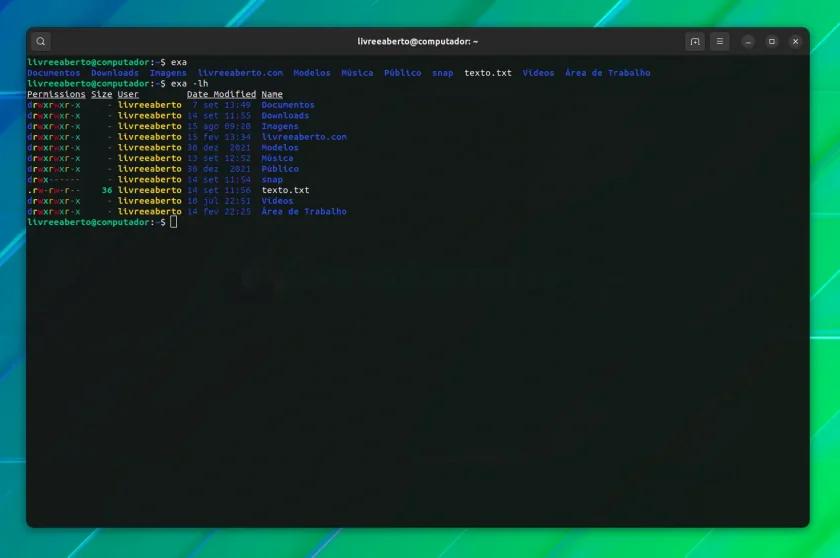Open the terminal search button
This screenshot has width=840, height=558.
(41, 41)
